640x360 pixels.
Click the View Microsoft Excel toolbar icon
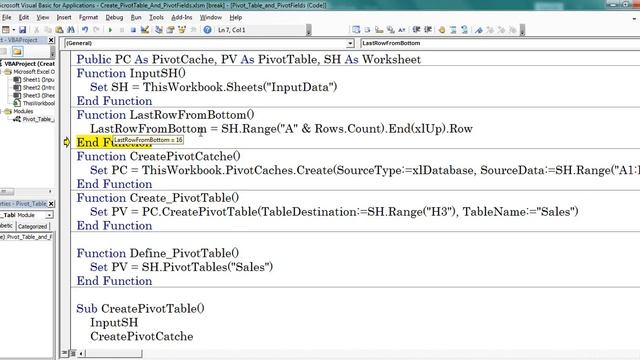pyautogui.click(x=5, y=30)
